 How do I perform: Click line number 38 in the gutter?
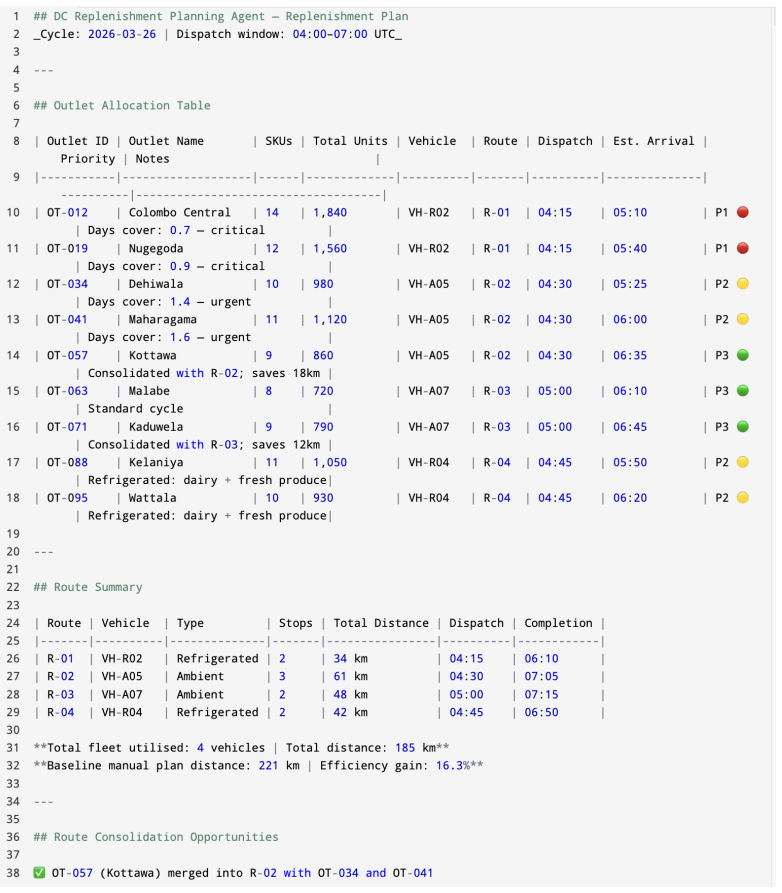[13, 872]
